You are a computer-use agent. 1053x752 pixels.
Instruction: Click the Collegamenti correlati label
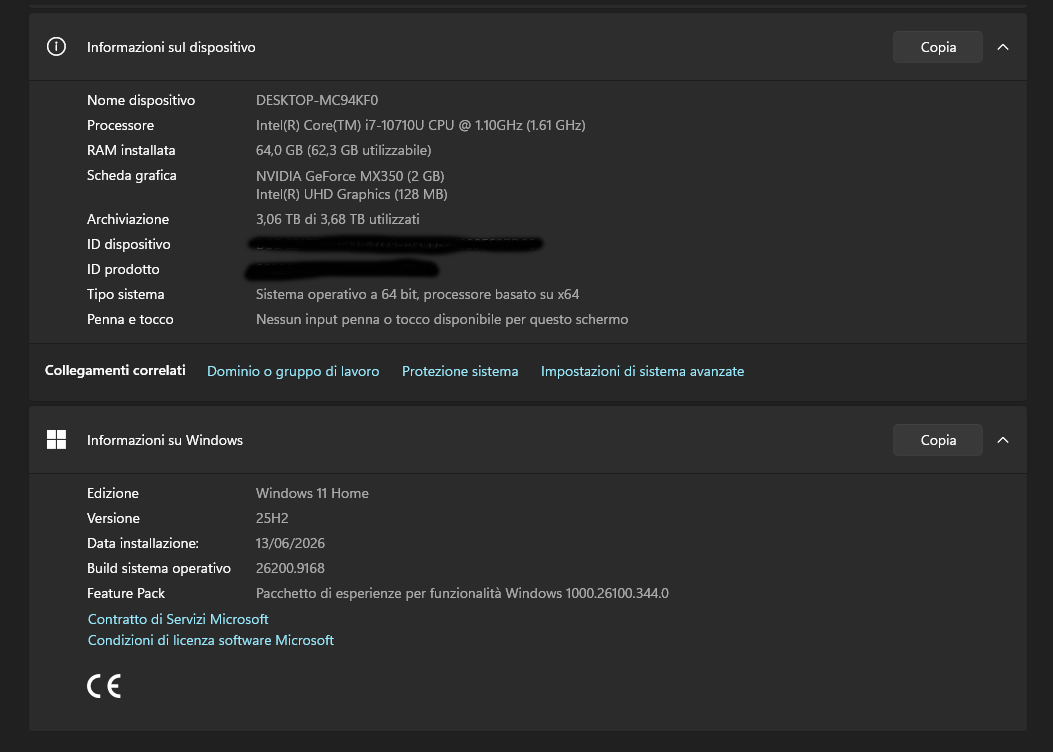(x=115, y=371)
